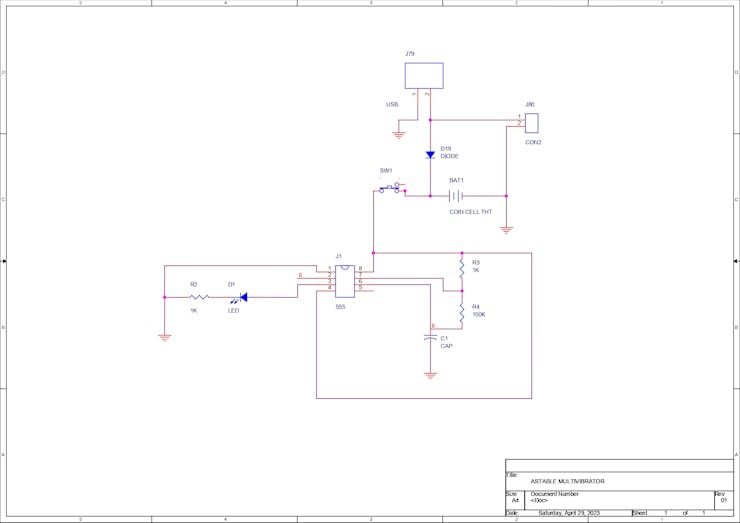
Task: Click the COIN CELL THT label
Action: (470, 212)
